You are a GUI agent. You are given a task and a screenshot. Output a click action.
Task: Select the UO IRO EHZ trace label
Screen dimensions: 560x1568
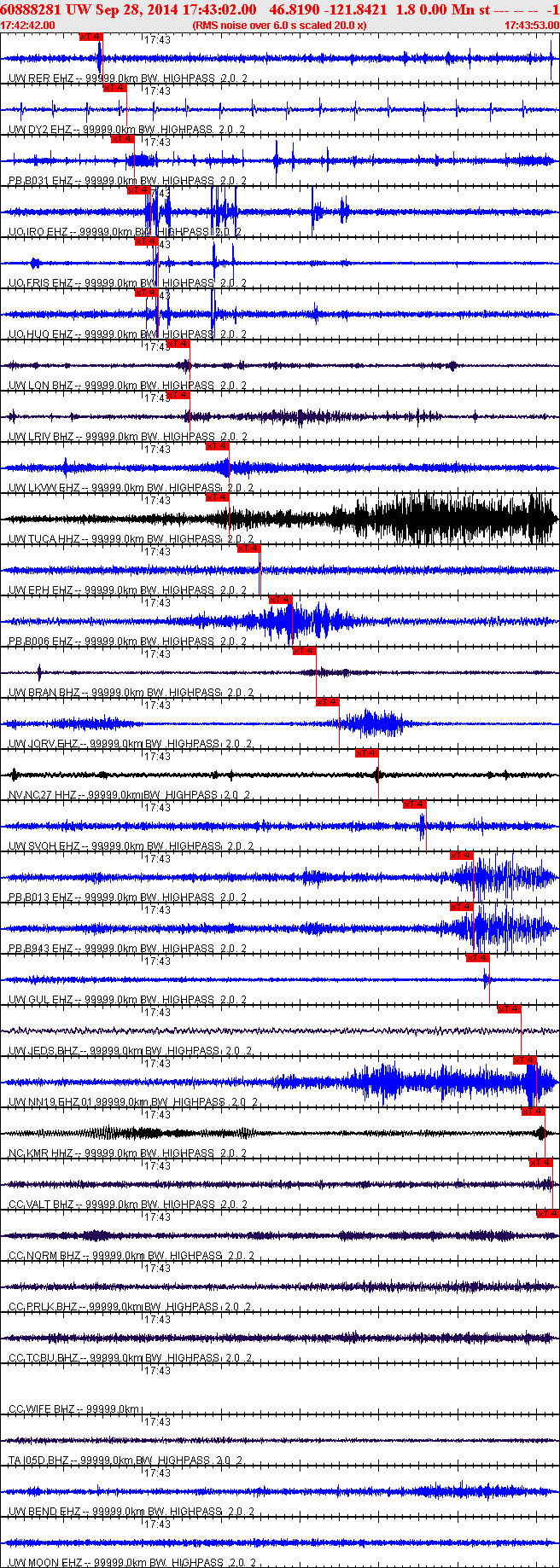[125, 232]
